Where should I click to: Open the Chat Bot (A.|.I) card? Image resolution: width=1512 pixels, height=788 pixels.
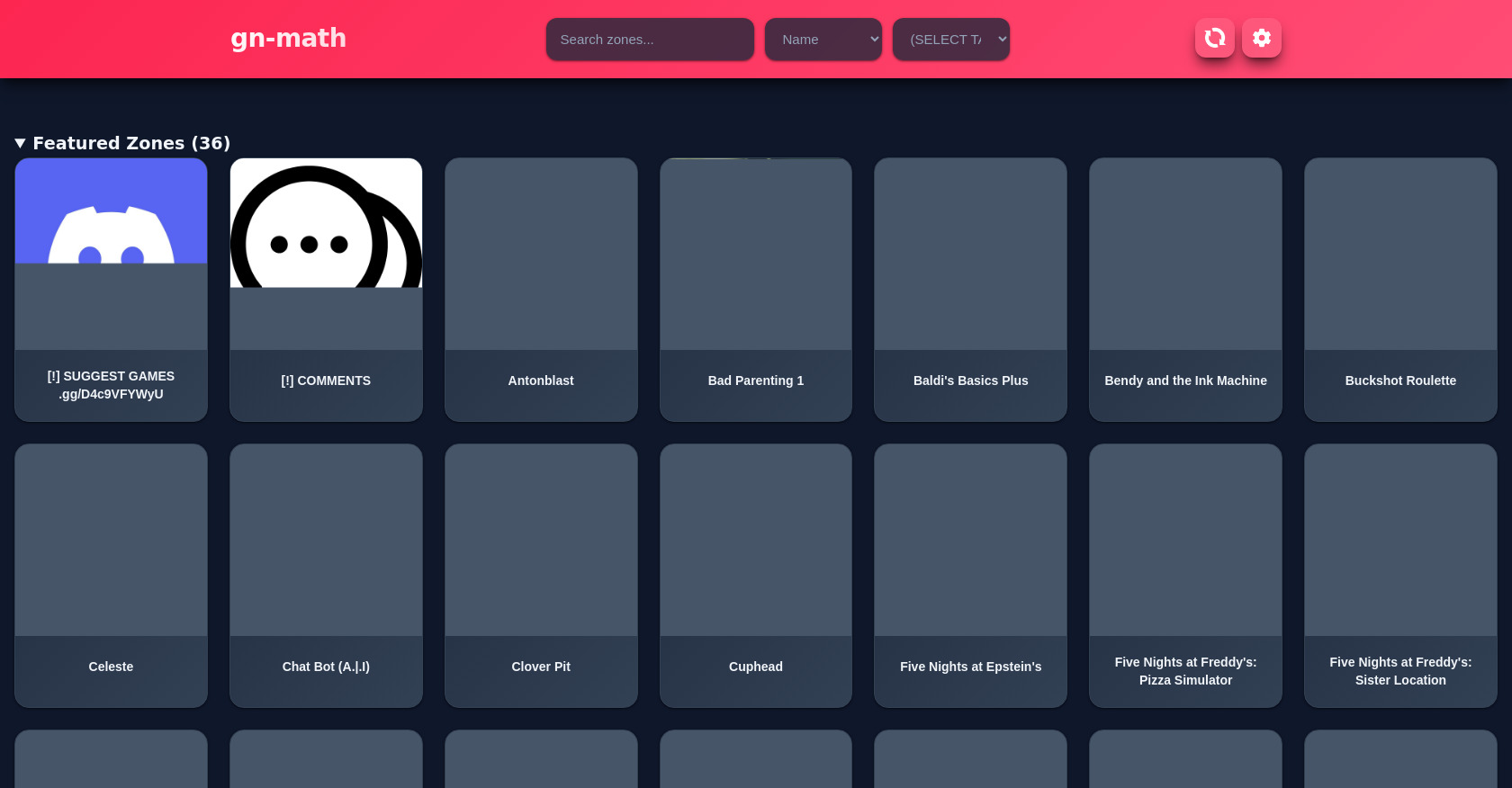tap(326, 575)
